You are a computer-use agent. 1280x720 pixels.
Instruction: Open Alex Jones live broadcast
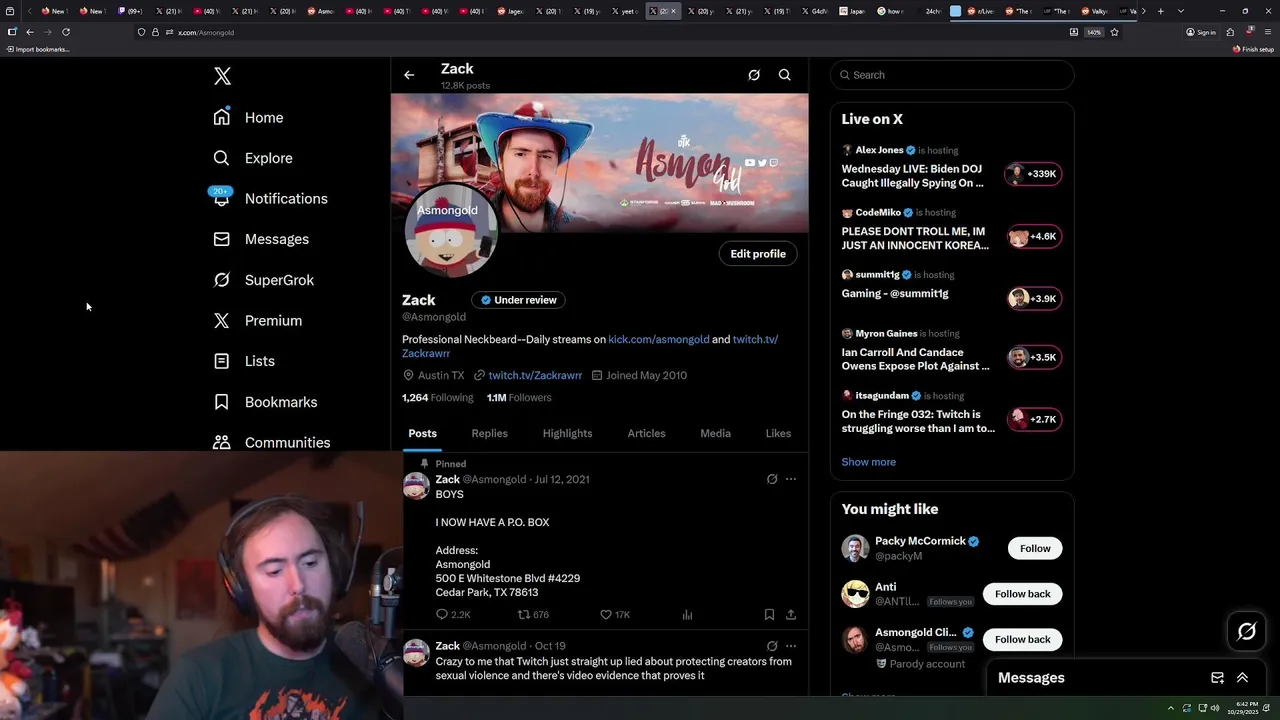click(x=951, y=167)
